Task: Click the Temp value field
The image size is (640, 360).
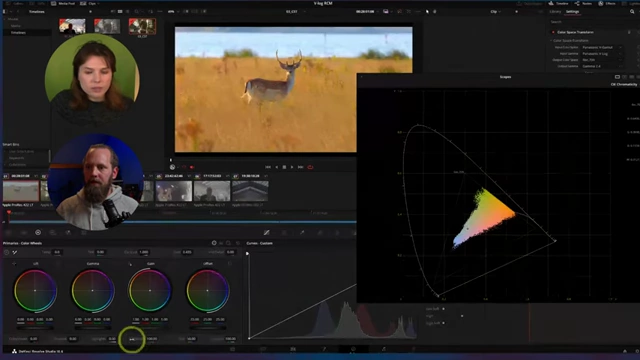Action: tap(57, 252)
